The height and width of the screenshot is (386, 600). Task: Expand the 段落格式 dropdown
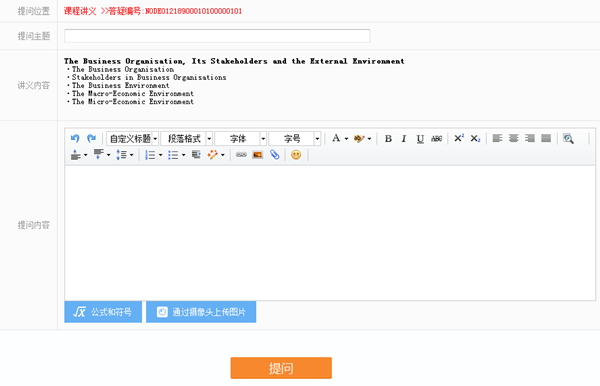pos(186,138)
